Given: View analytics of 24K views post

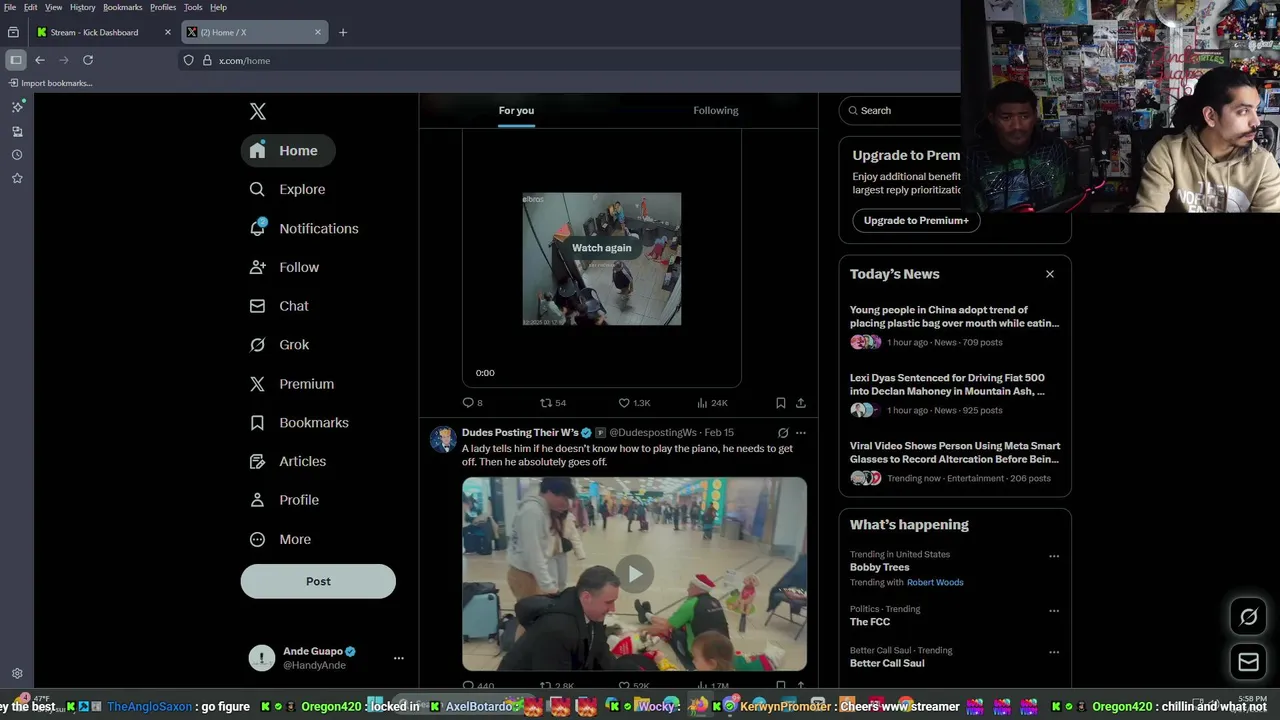Looking at the screenshot, I should [712, 403].
